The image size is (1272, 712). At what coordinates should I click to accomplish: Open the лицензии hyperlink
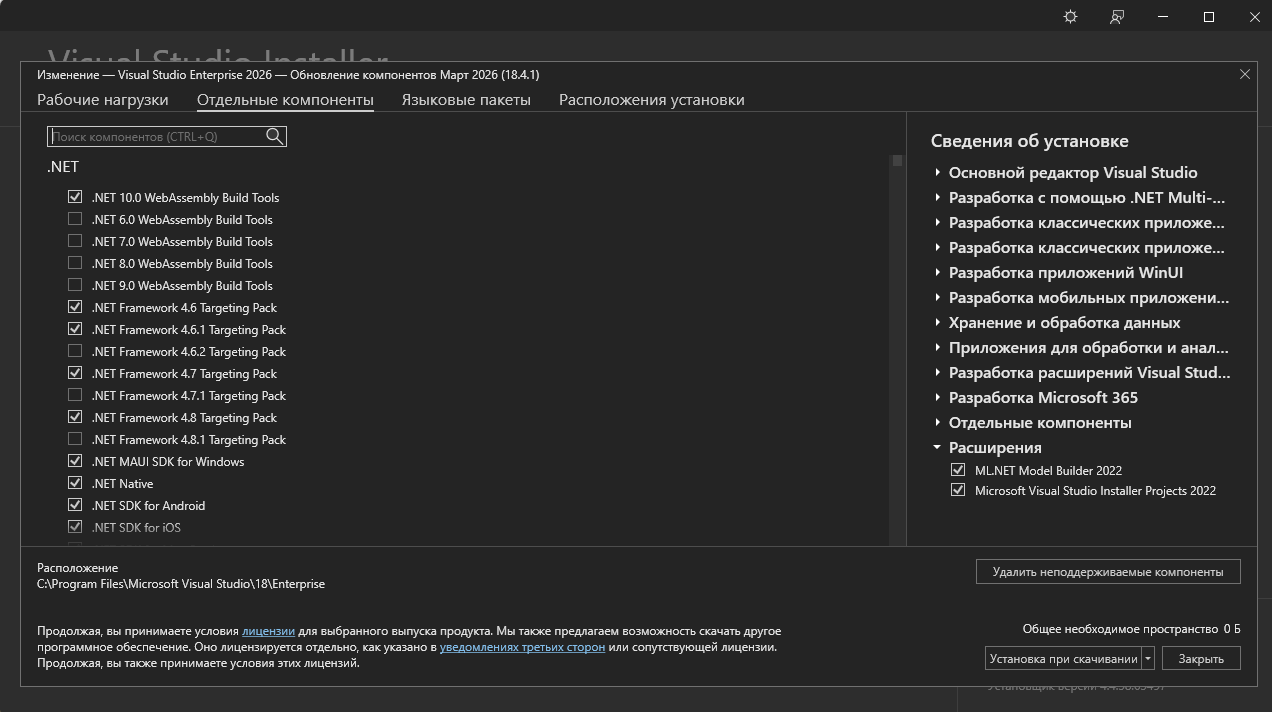point(268,631)
